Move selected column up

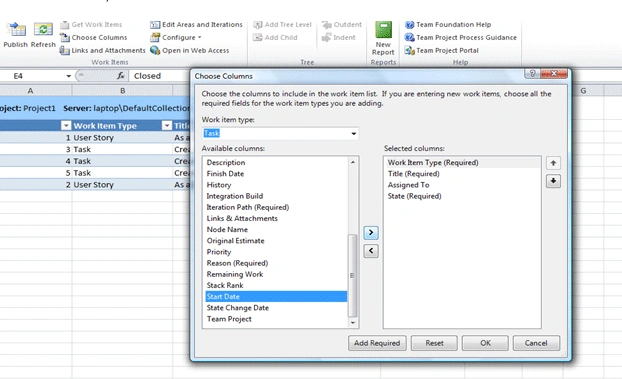(x=553, y=163)
